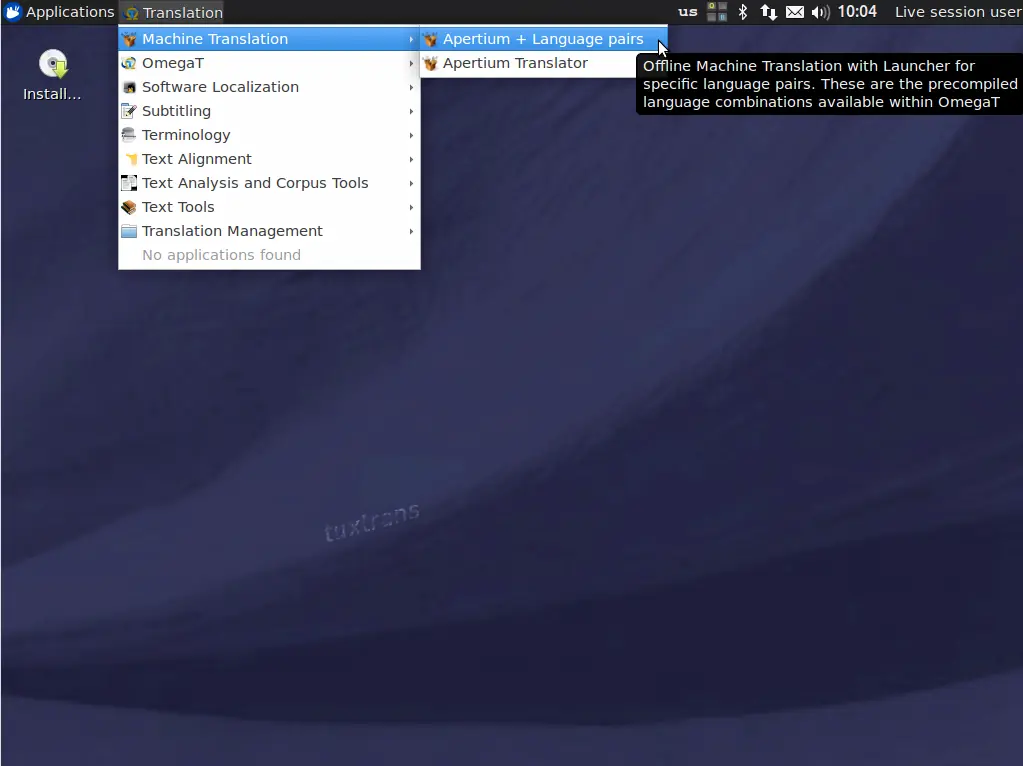The height and width of the screenshot is (766, 1023).
Task: Open the Text Tools entry
Action: click(269, 207)
